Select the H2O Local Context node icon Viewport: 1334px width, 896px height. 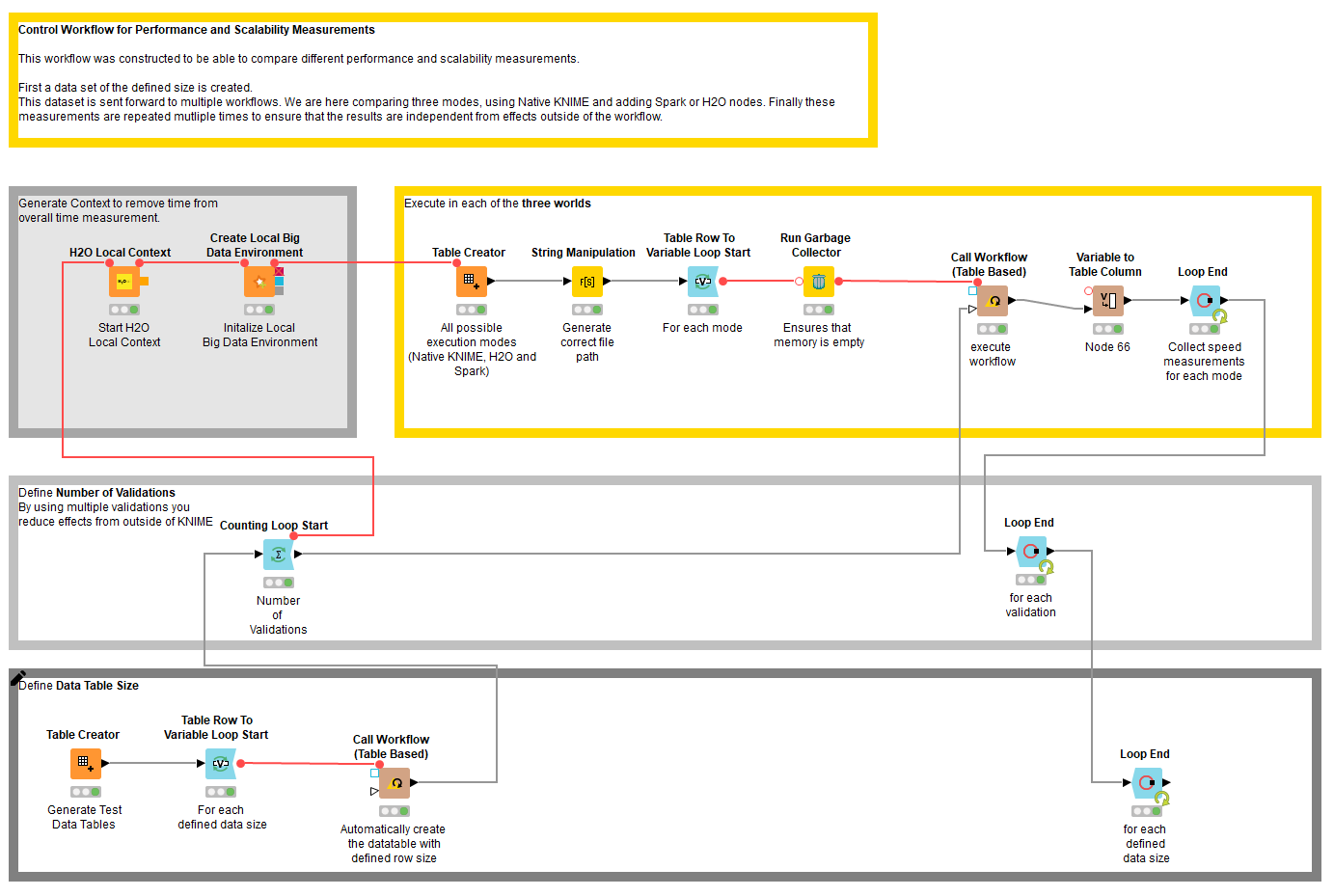click(x=124, y=282)
